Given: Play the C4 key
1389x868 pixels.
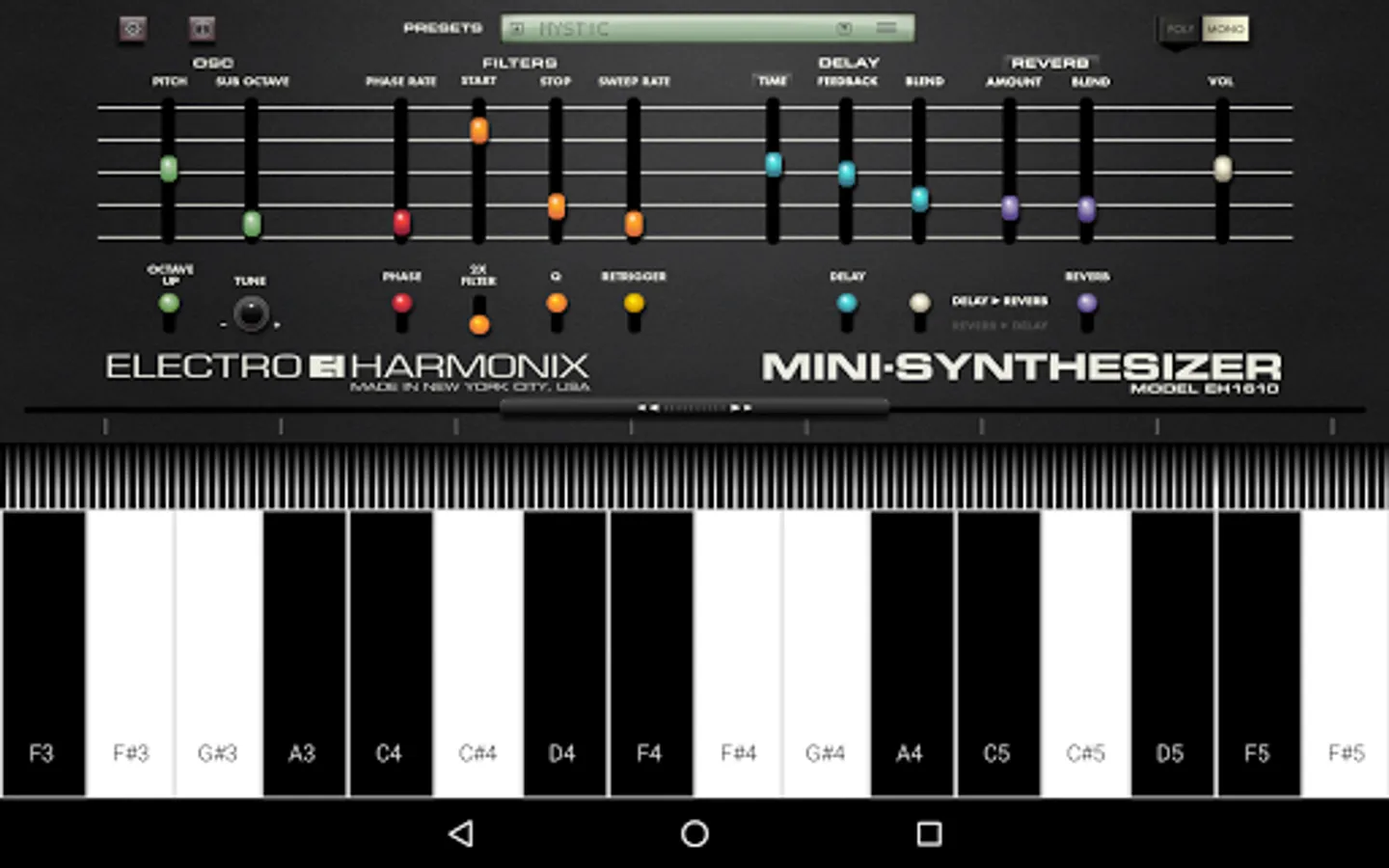Looking at the screenshot, I should 391,654.
